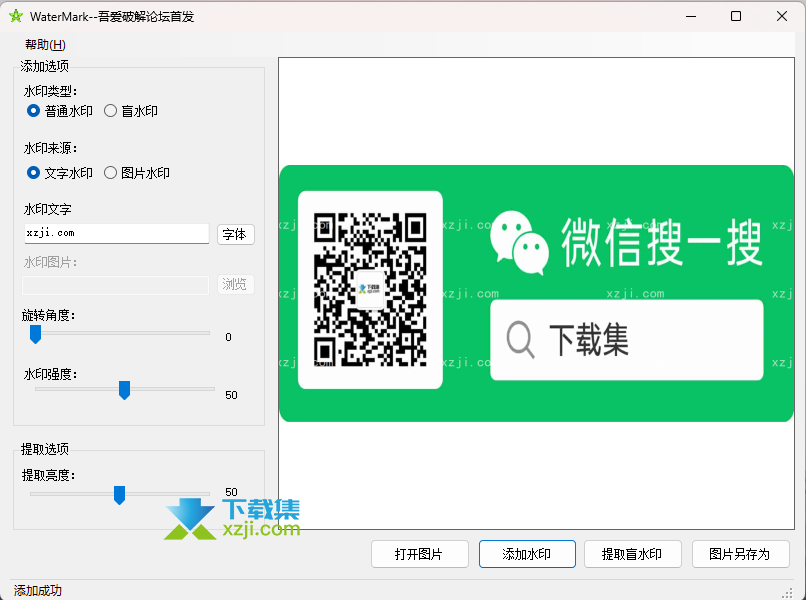Select the 普通水印 radio button
Image resolution: width=806 pixels, height=600 pixels.
[60, 111]
